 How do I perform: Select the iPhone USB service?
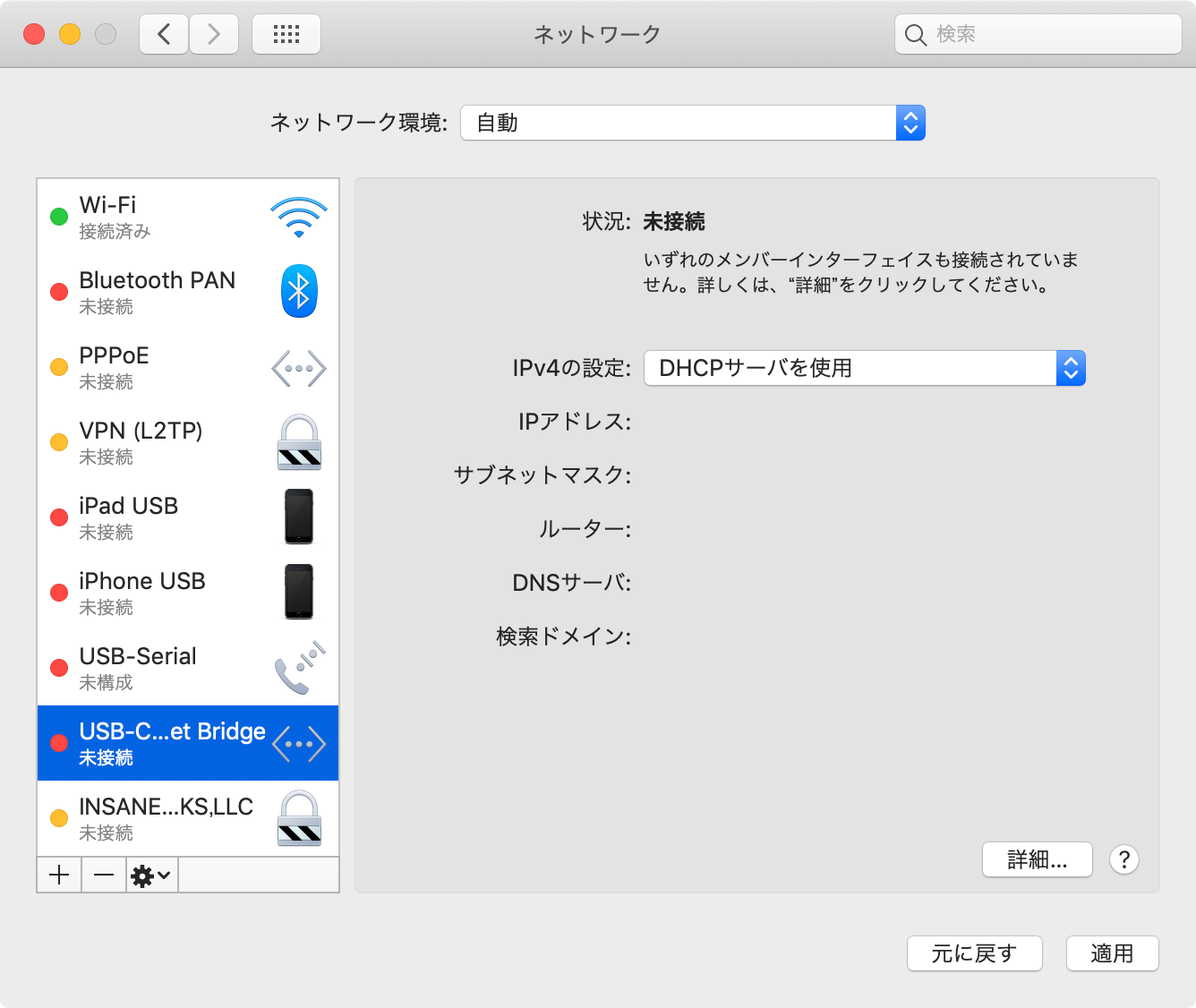point(188,593)
